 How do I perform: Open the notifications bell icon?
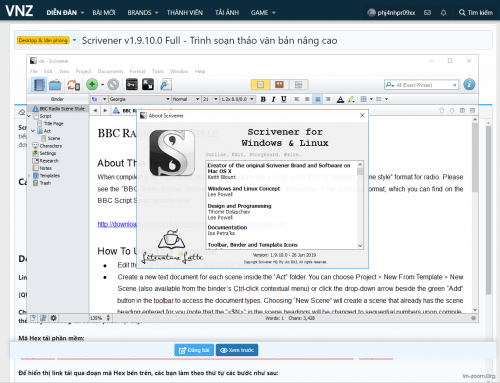coord(443,13)
